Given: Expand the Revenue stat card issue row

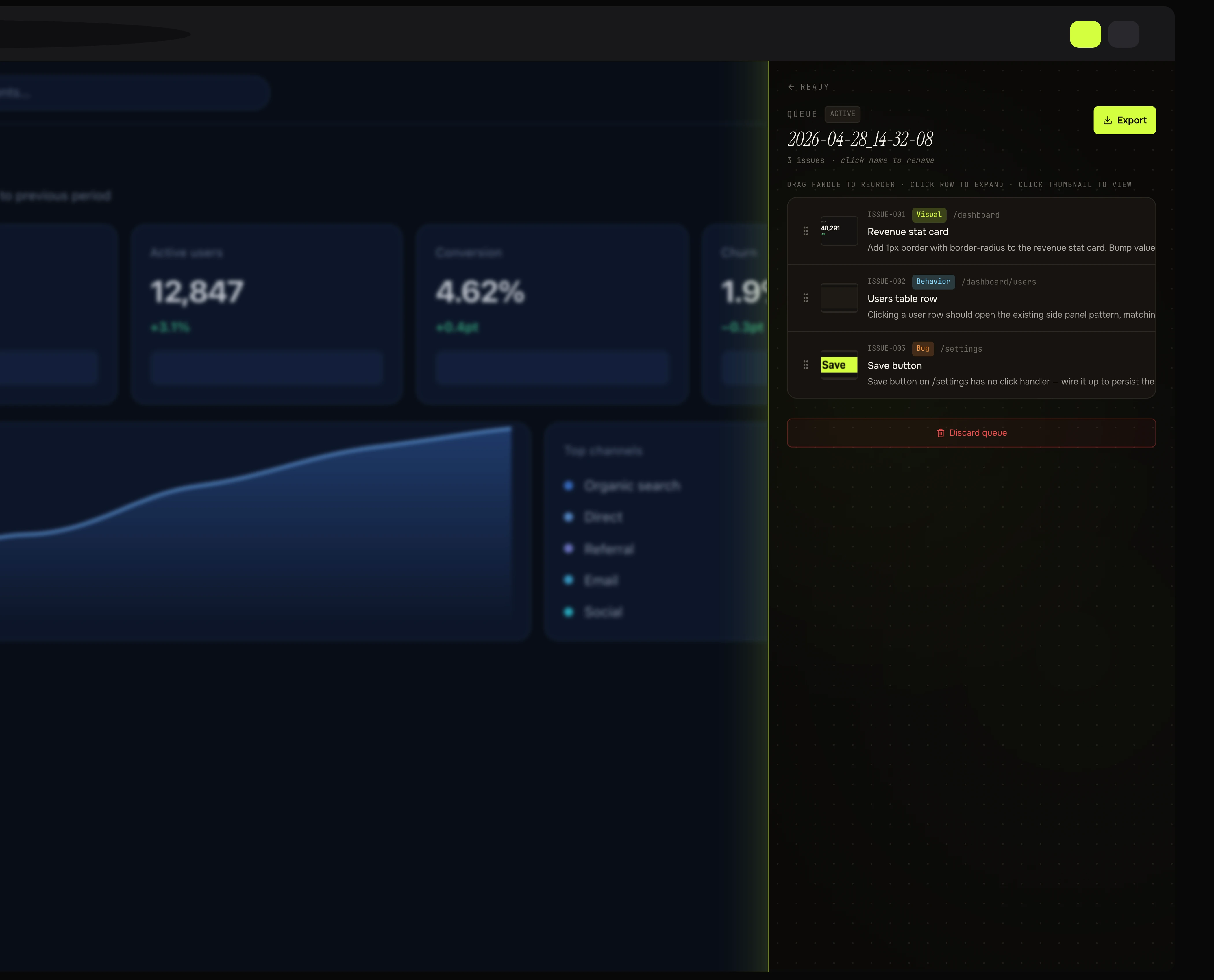Looking at the screenshot, I should click(971, 232).
